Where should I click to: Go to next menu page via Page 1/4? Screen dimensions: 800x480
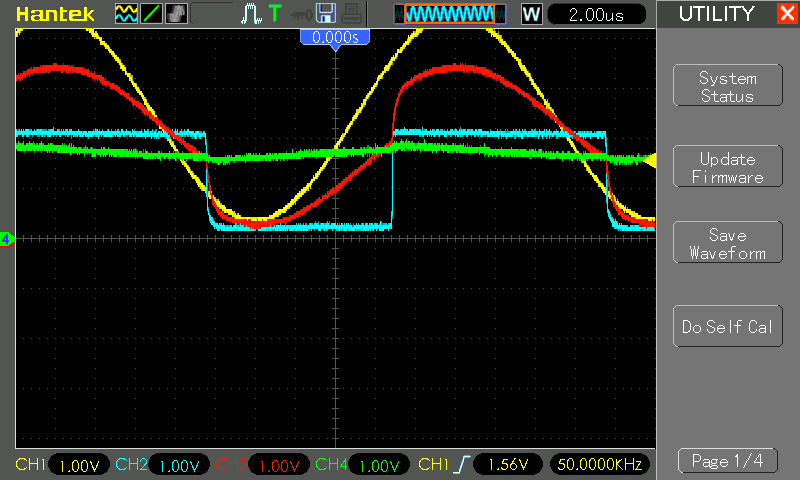point(728,461)
